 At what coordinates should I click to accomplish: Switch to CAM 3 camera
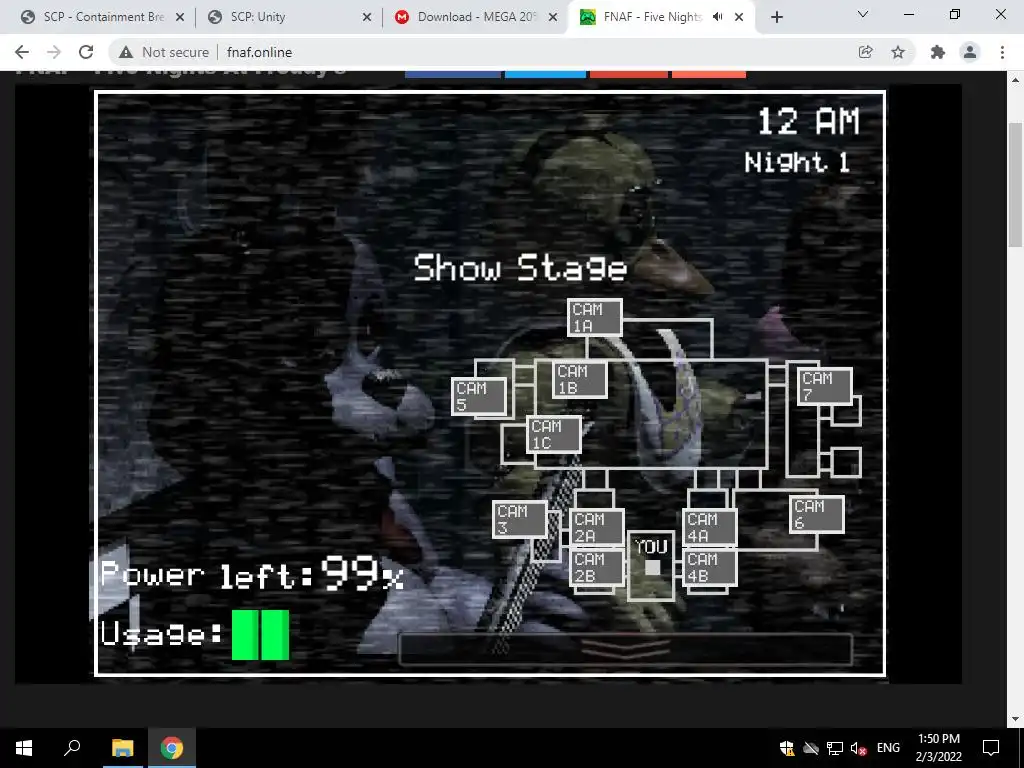point(519,519)
